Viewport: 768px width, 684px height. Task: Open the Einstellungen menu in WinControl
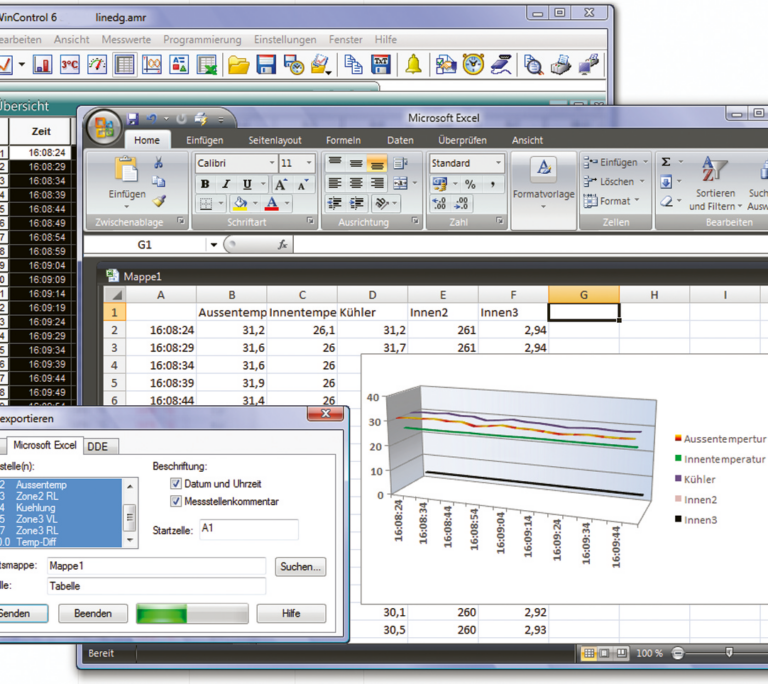285,39
